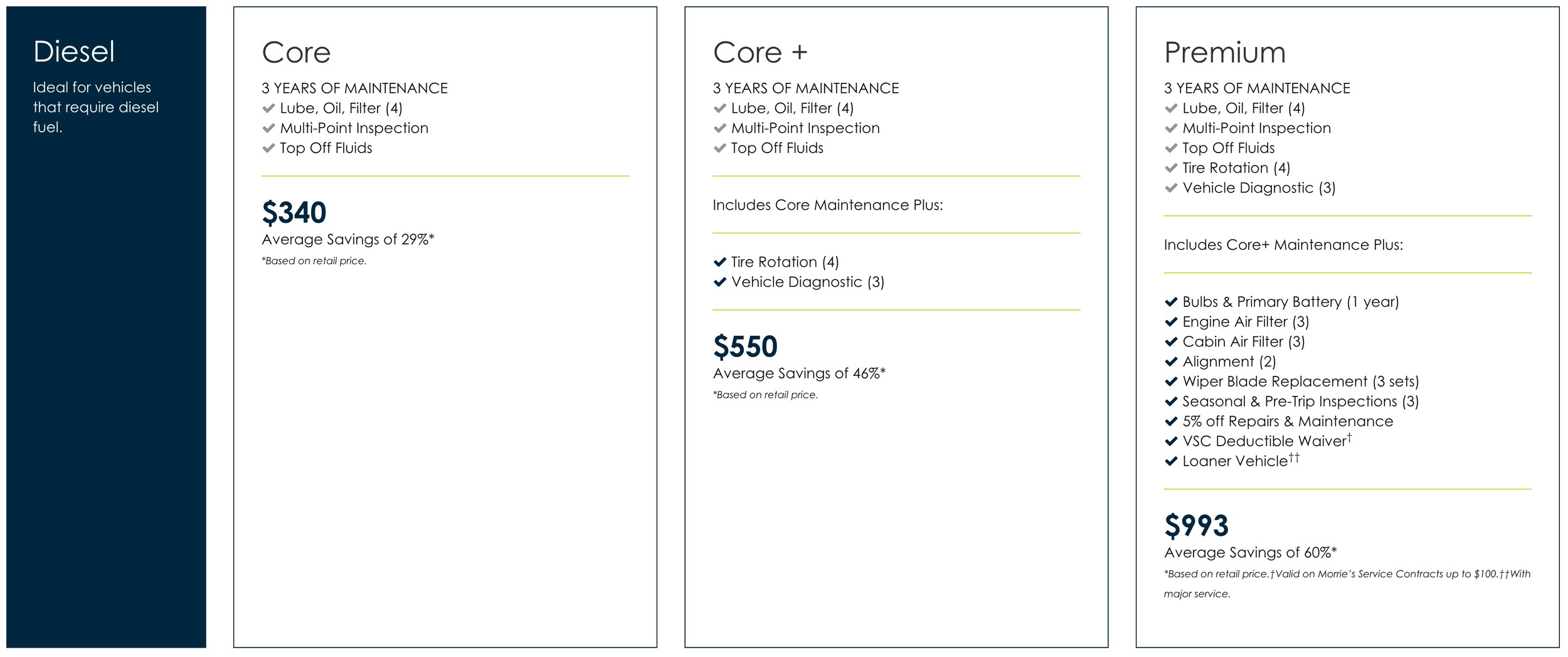Click gray checkmark by Premium Top Off Fluids
The image size is (1568, 657).
[x=1171, y=148]
